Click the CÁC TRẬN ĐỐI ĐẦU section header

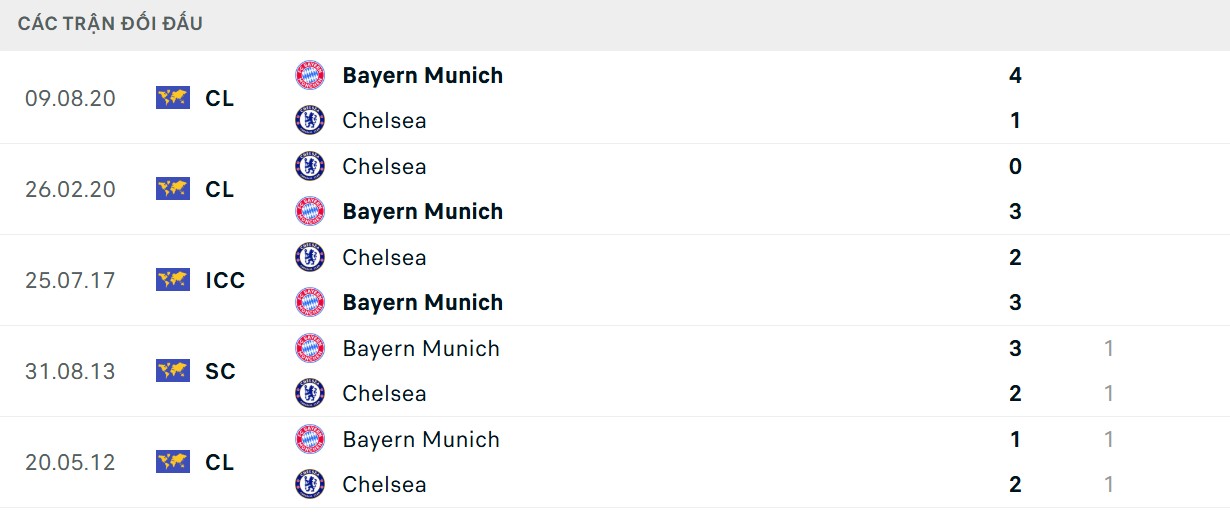110,23
